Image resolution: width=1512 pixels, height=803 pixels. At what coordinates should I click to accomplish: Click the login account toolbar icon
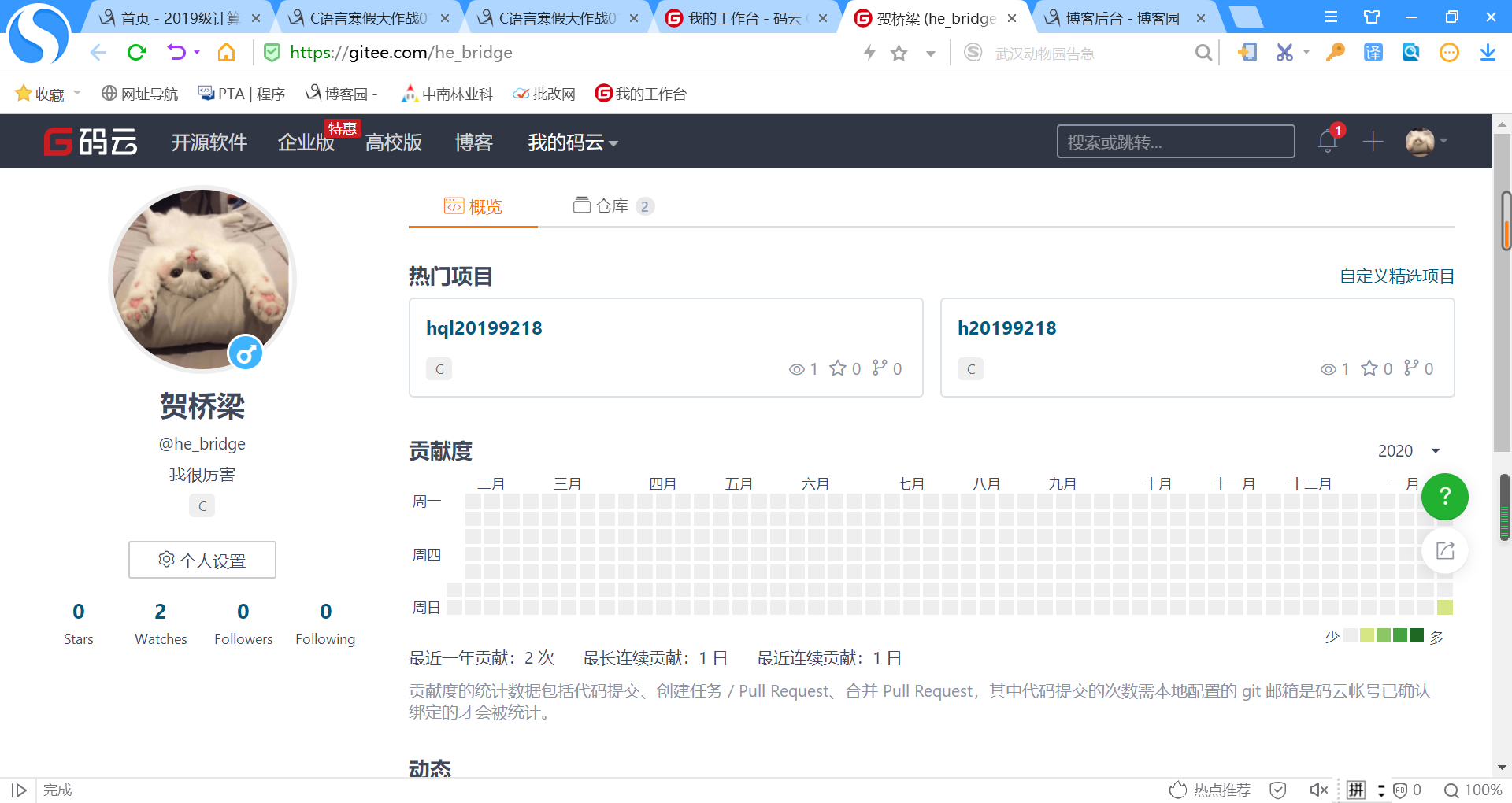1247,53
